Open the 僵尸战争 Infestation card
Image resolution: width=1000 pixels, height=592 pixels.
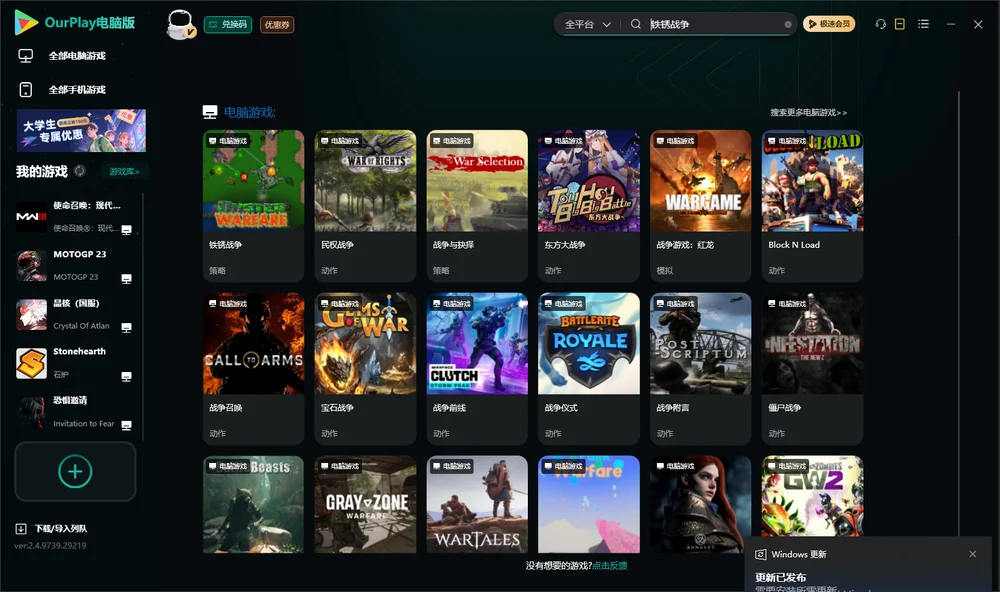point(812,369)
